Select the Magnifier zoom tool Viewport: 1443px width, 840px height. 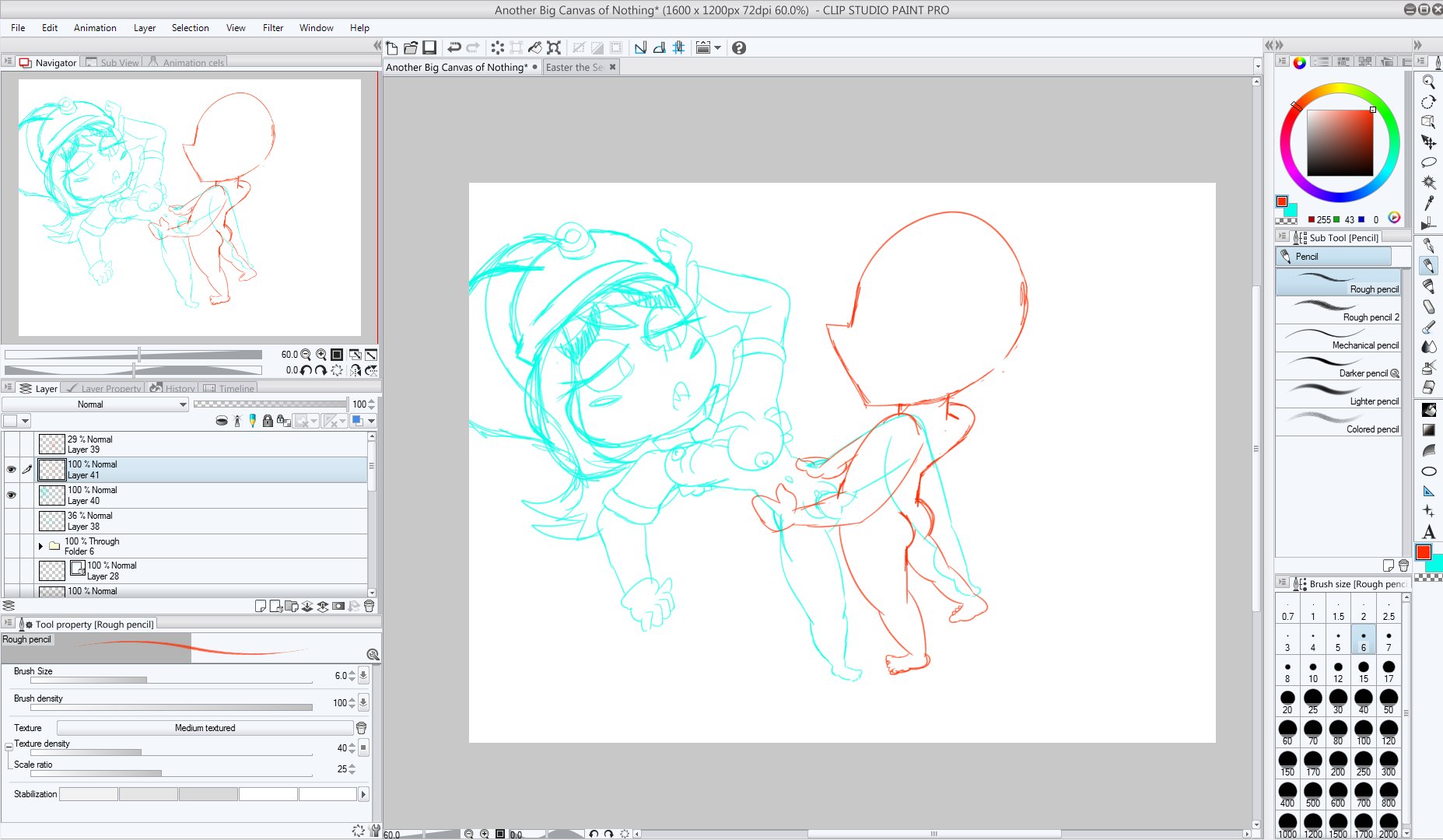(x=1428, y=82)
